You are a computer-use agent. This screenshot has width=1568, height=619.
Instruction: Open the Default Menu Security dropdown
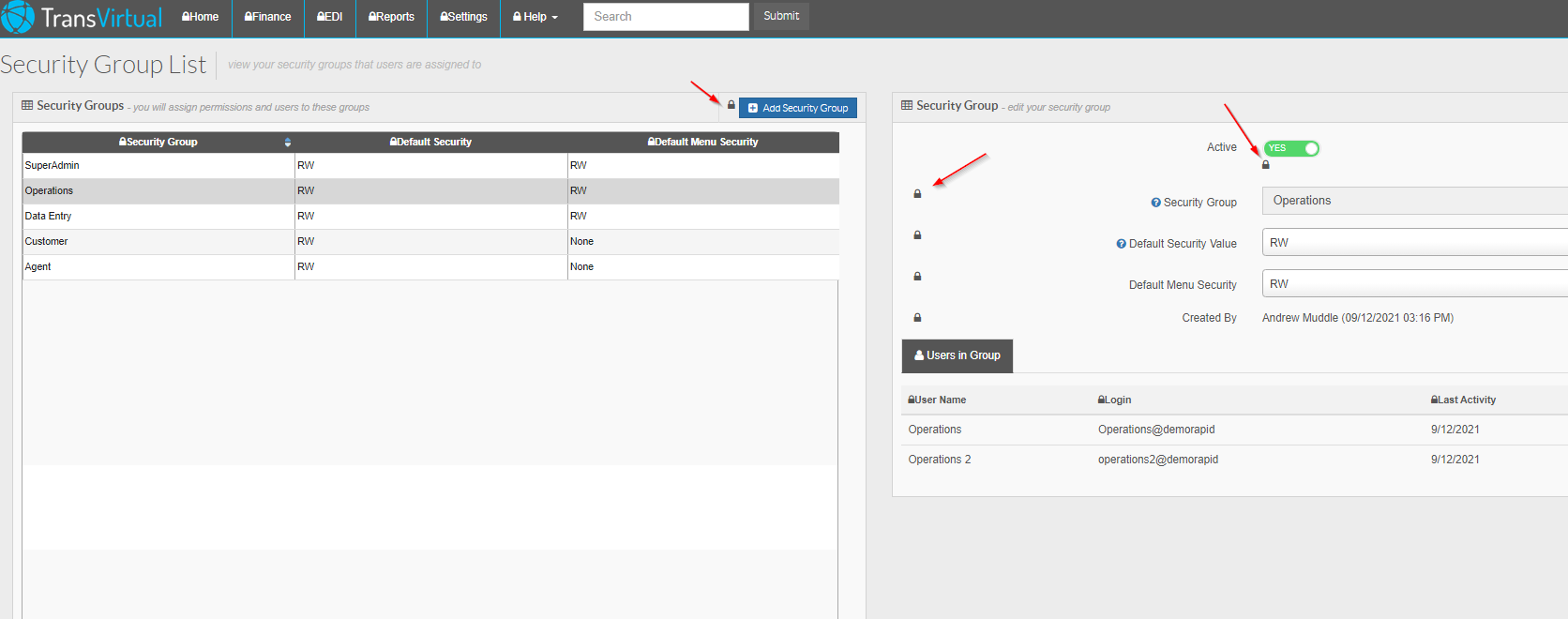(1414, 283)
